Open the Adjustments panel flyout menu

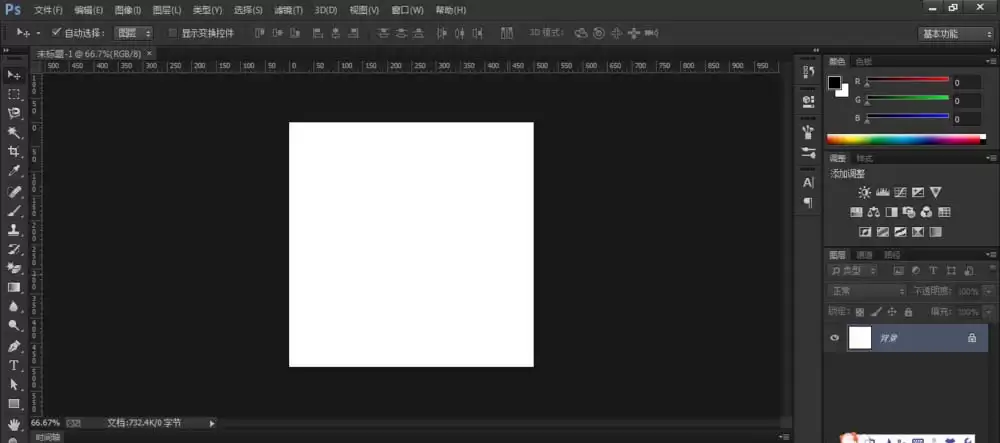pyautogui.click(x=990, y=158)
